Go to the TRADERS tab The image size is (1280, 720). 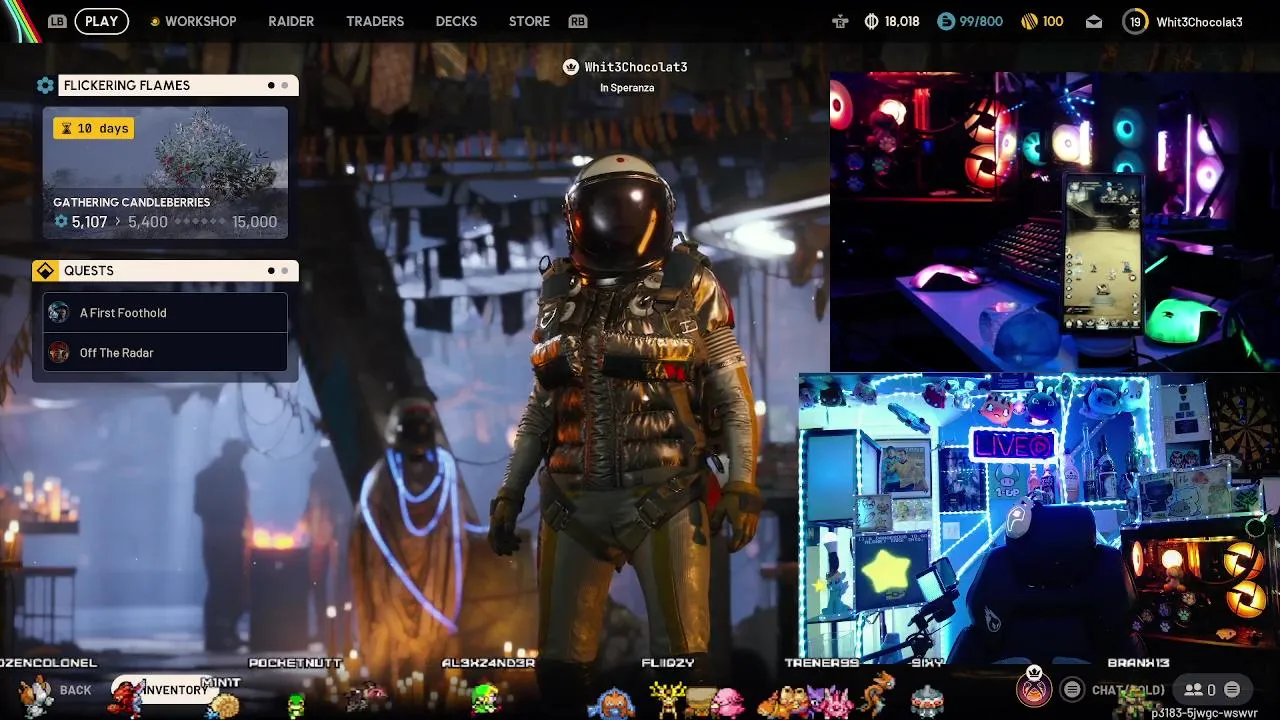pyautogui.click(x=375, y=21)
